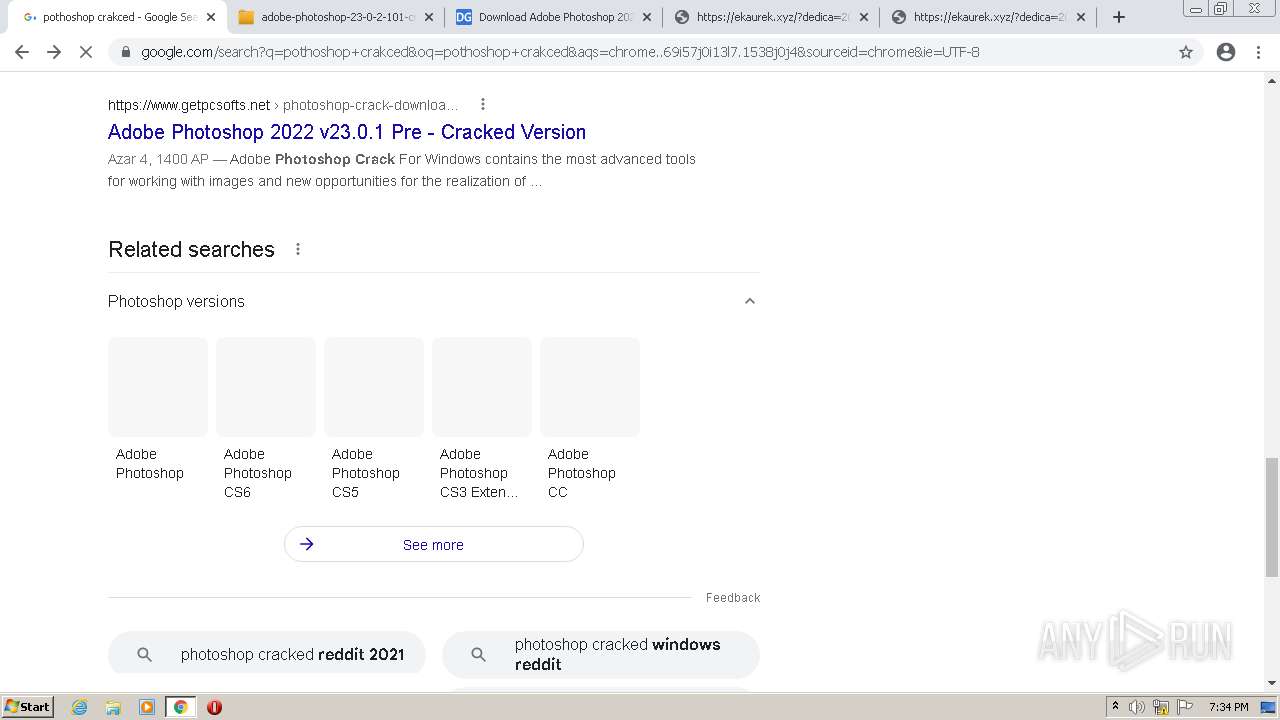
Task: Switch to pothoshop crakced Google Search tab
Action: [x=117, y=17]
